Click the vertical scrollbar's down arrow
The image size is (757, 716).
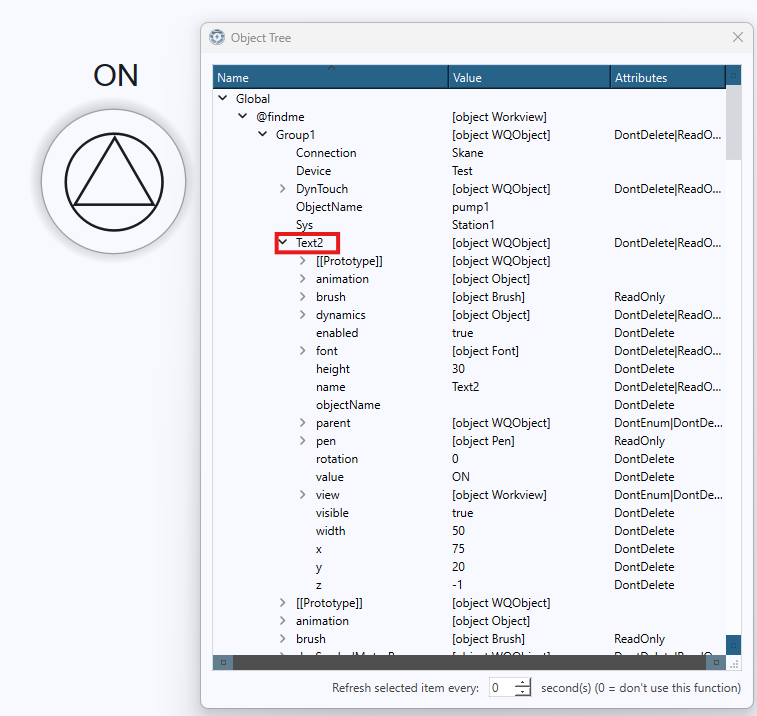733,645
